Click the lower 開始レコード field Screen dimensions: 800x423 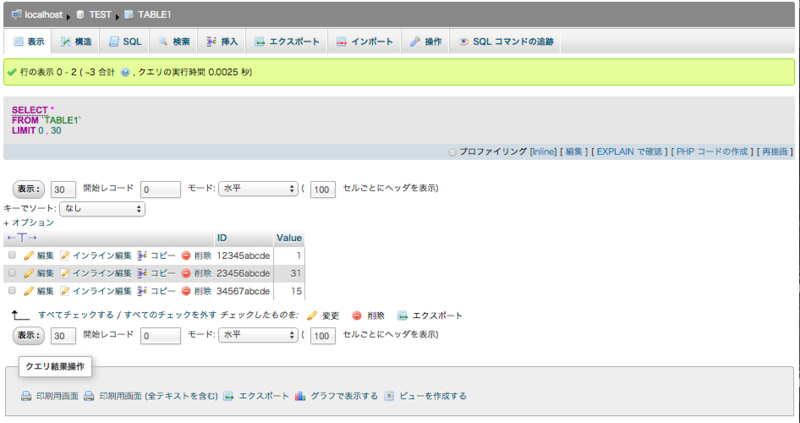(160, 336)
